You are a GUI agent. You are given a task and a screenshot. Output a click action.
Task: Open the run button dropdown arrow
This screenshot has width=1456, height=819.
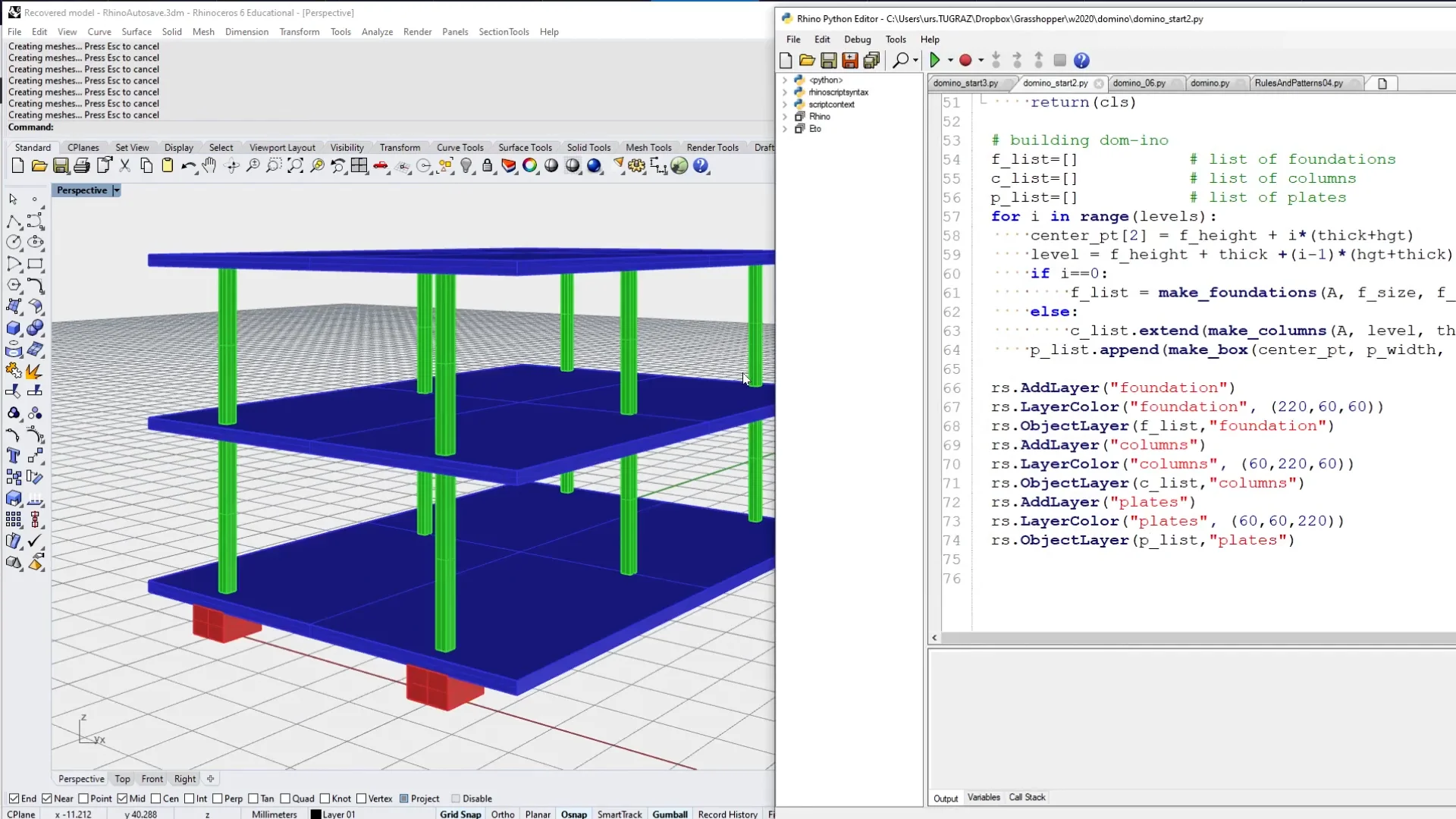coord(950,60)
